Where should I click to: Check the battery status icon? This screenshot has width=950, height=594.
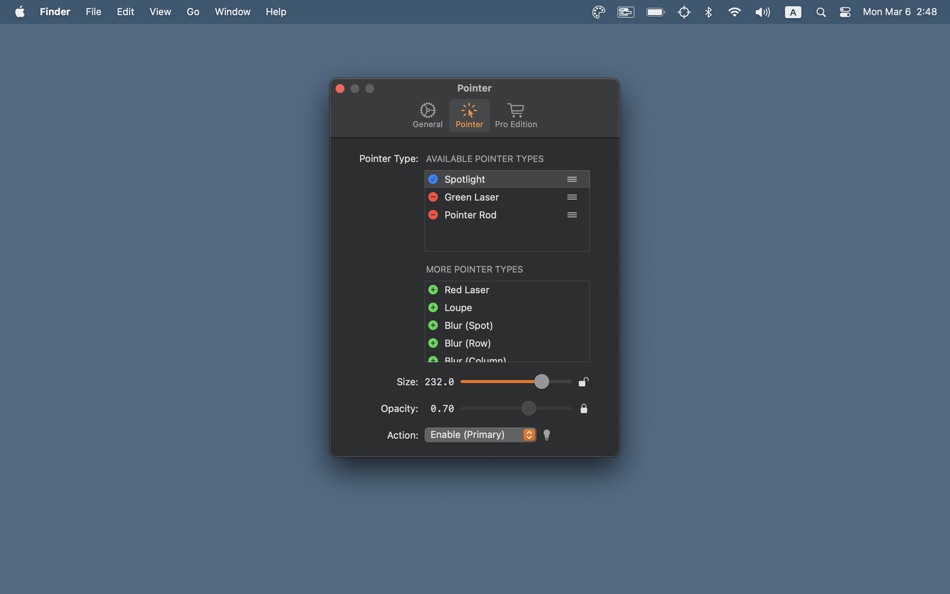[656, 12]
